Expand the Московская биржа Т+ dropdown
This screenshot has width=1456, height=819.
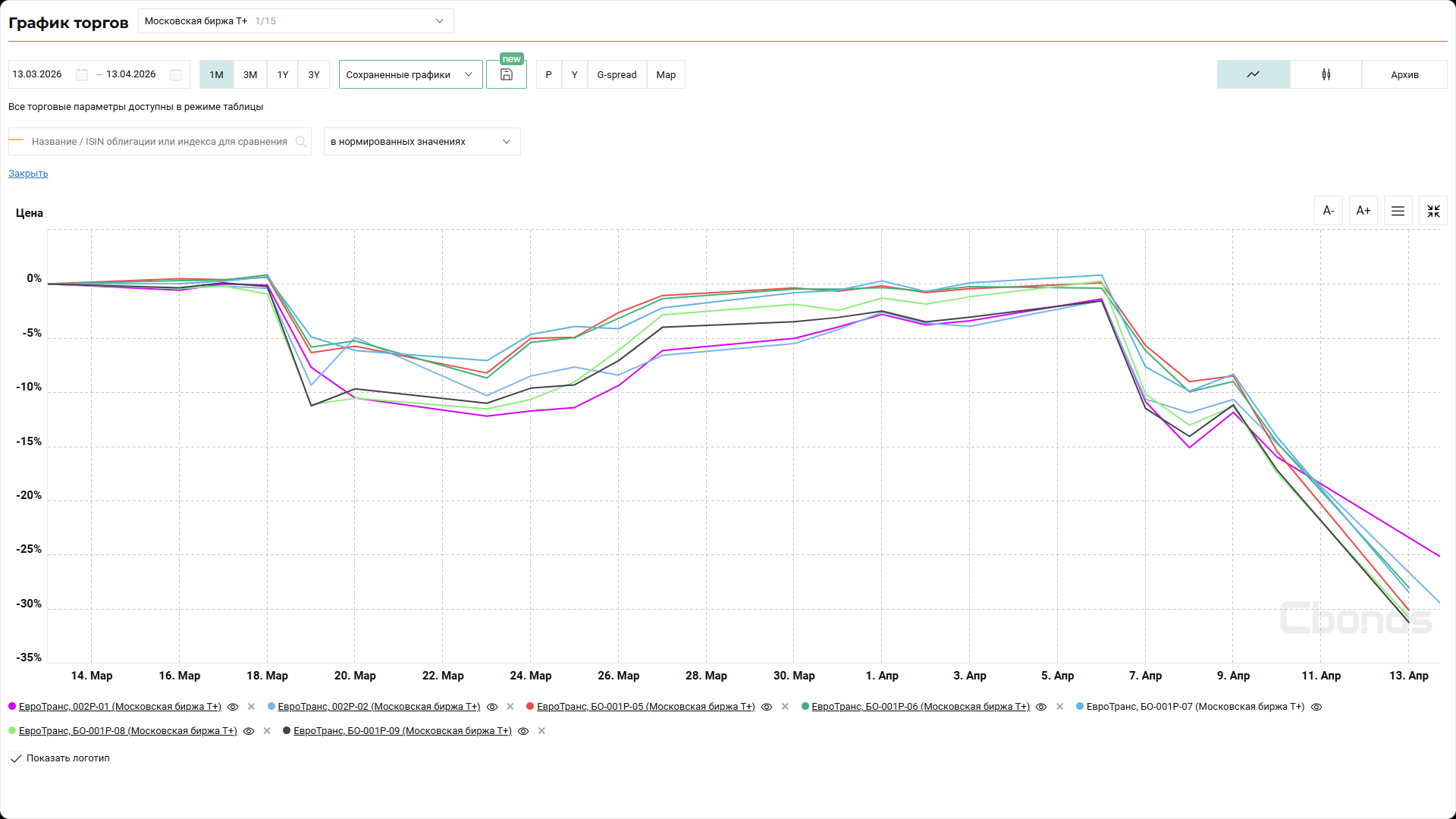[296, 21]
